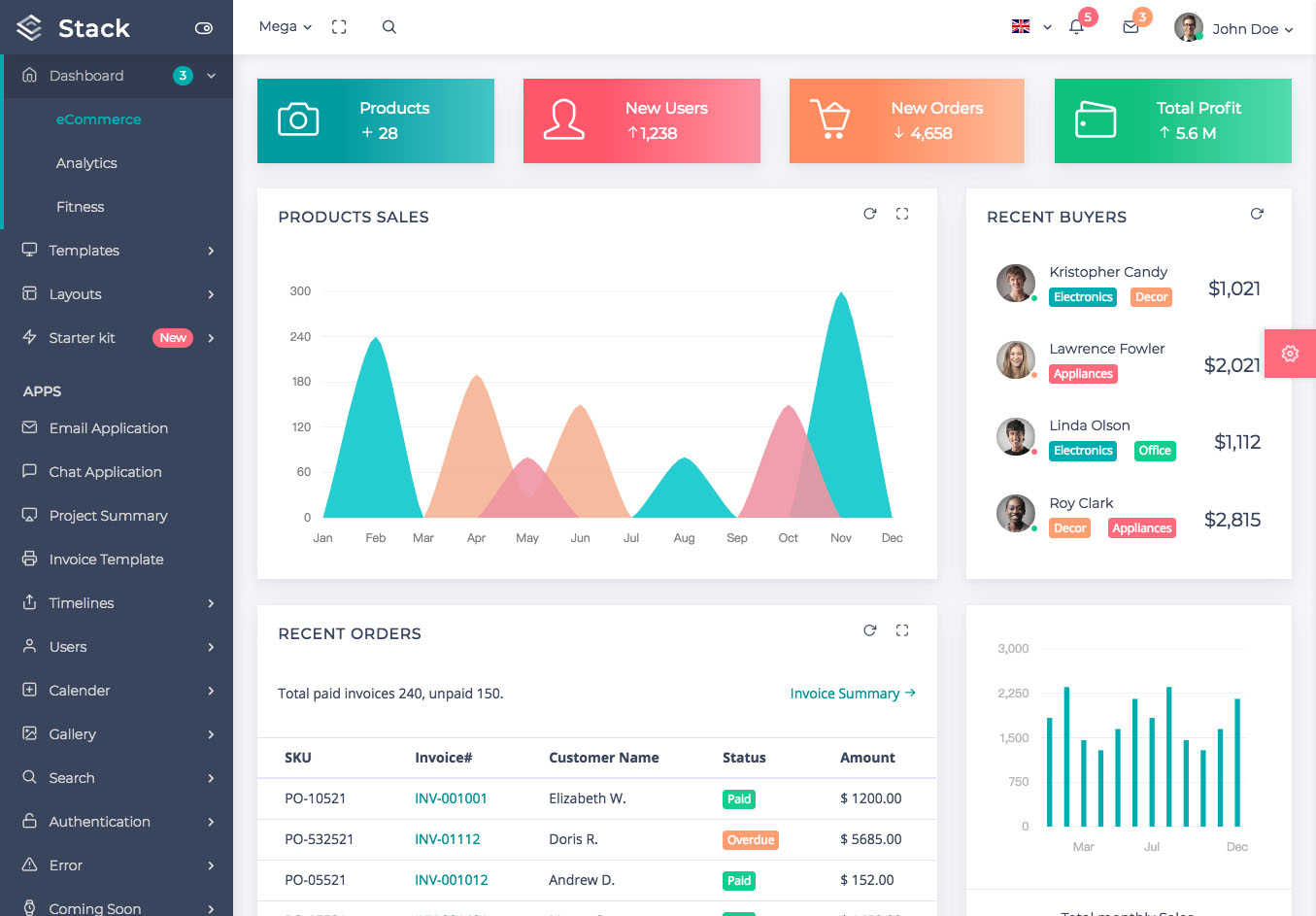Screen dimensions: 1316x916
Task: Expand the Templates menu
Action: [x=117, y=251]
